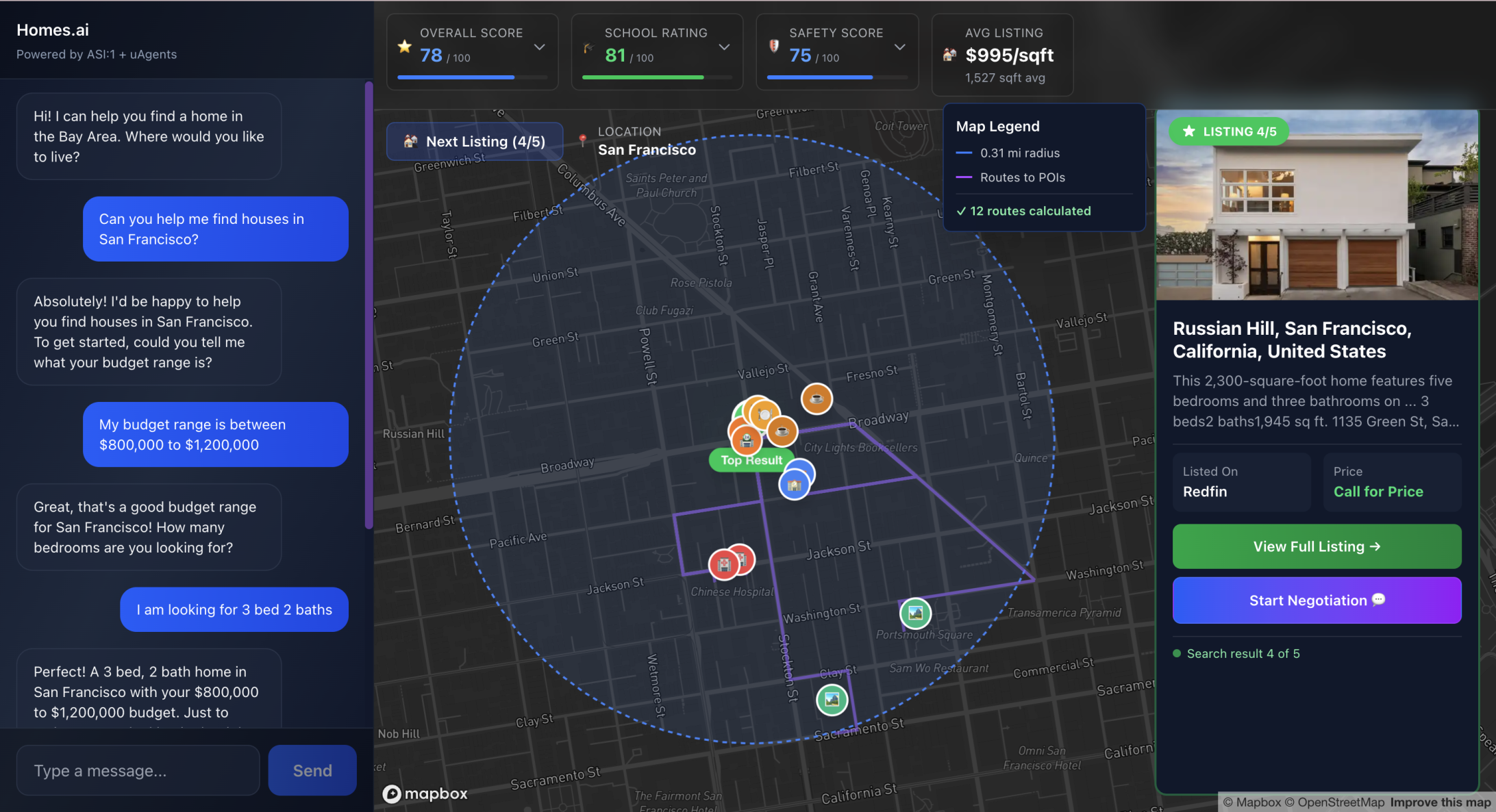
Task: Click the hospital marker by Chinese Hospital
Action: pyautogui.click(x=723, y=565)
